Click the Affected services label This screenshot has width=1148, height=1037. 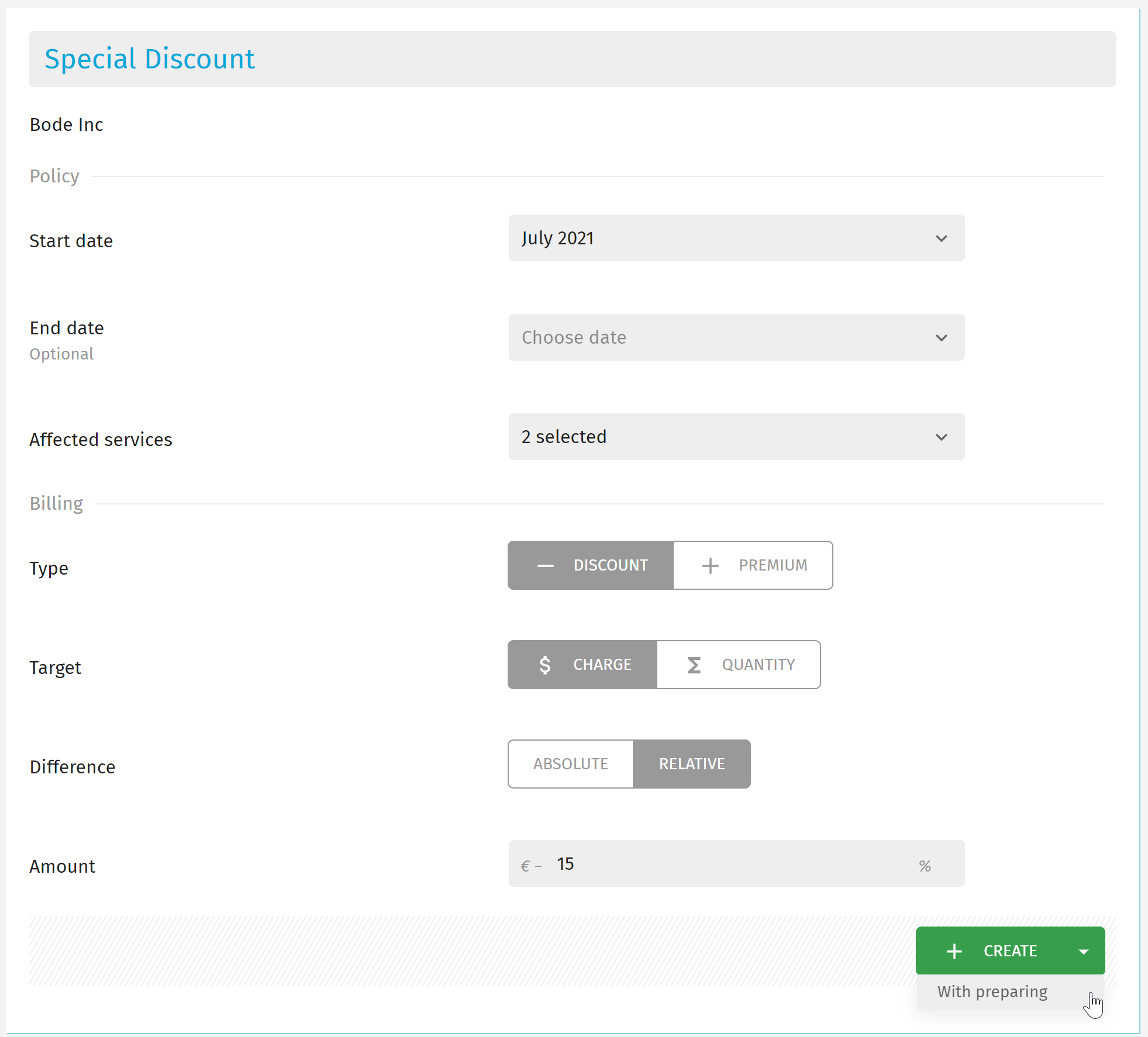click(101, 440)
